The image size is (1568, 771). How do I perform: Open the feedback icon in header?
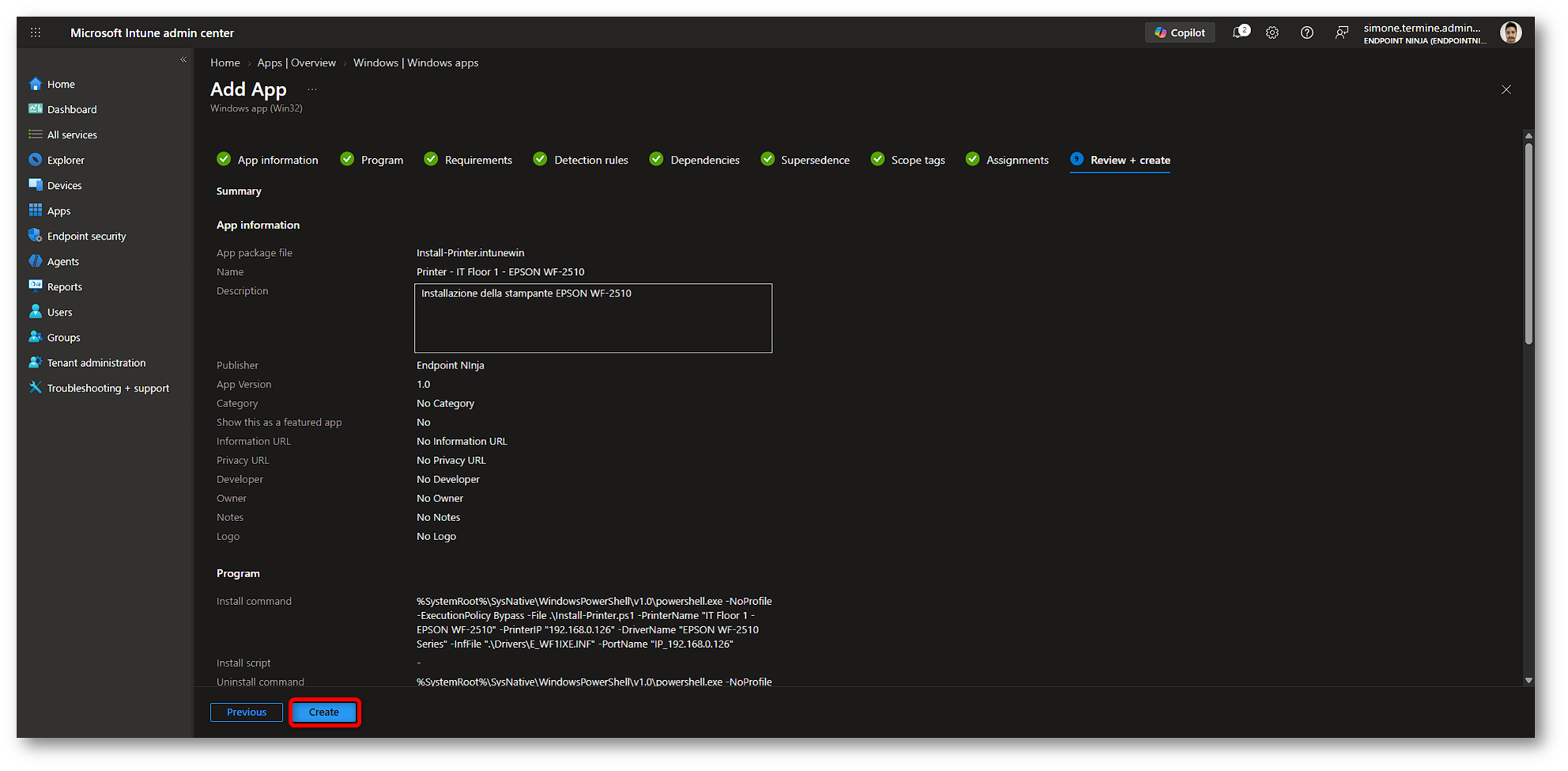point(1341,32)
